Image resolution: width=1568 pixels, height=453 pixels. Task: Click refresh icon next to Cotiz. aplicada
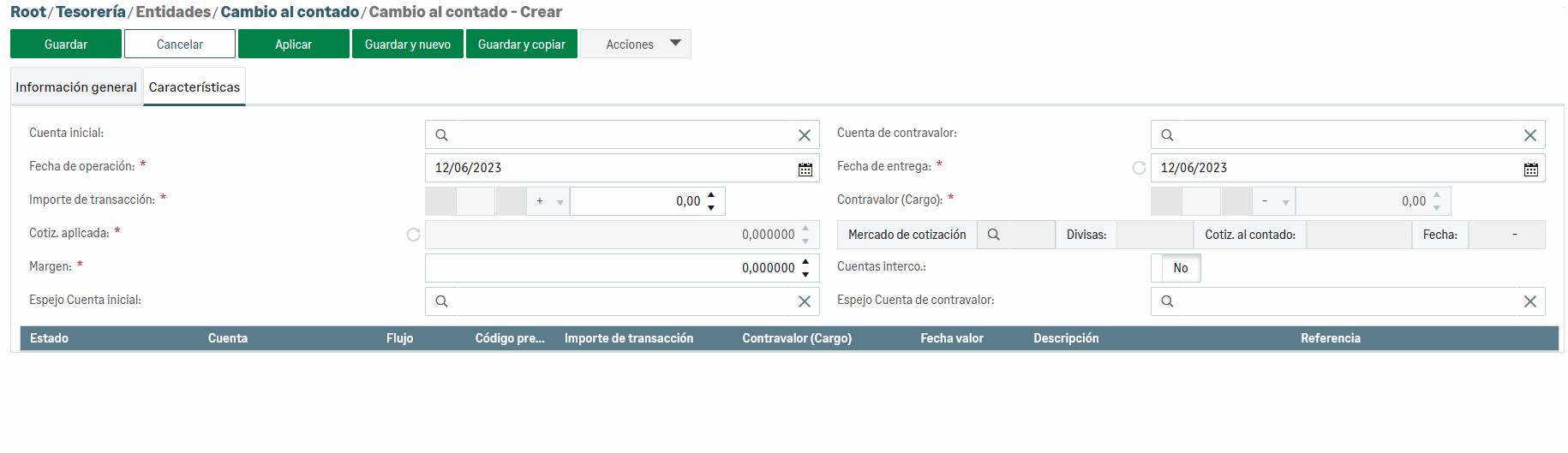click(413, 235)
